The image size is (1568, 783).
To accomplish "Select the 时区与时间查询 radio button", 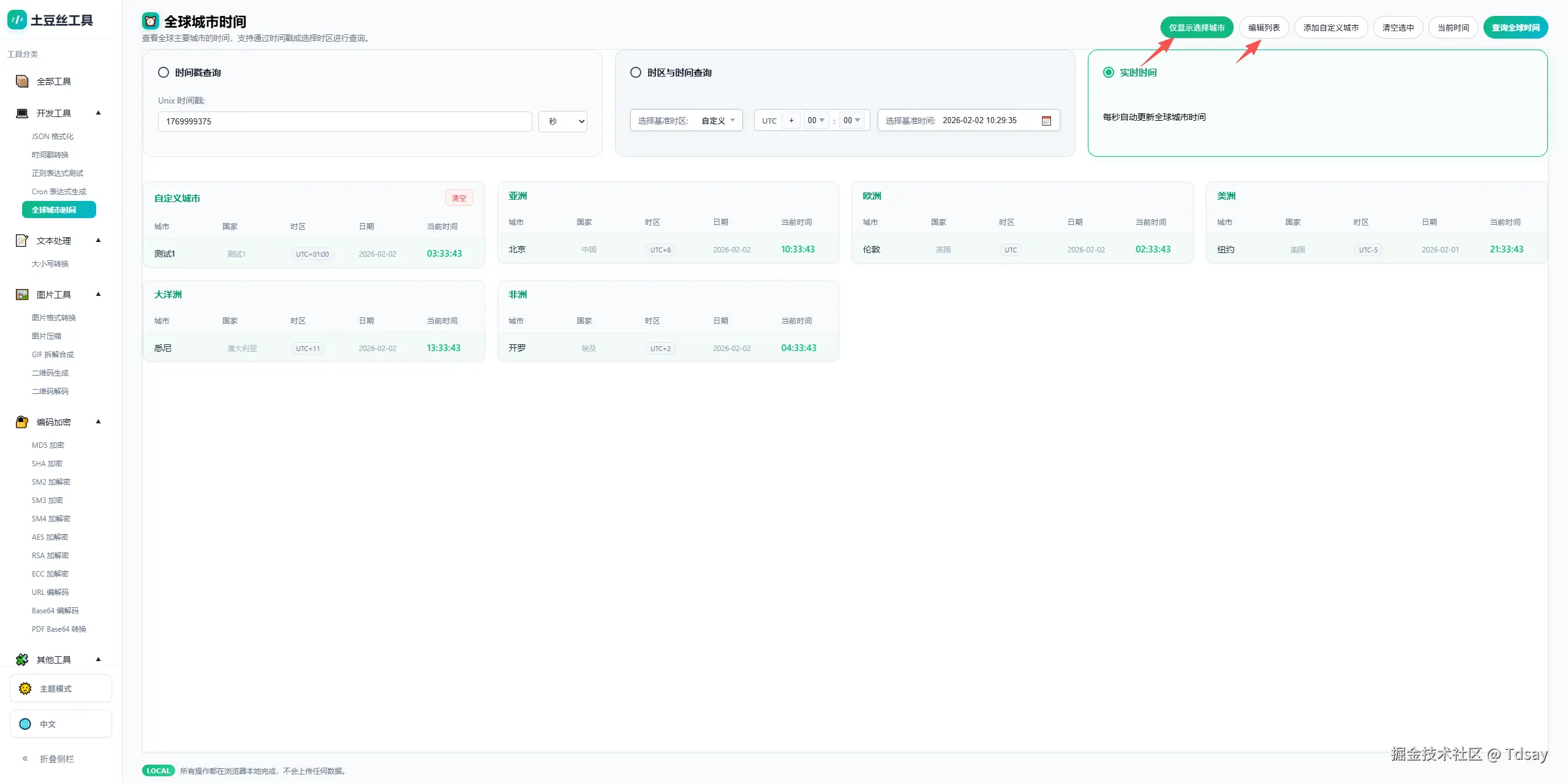I will [x=636, y=72].
